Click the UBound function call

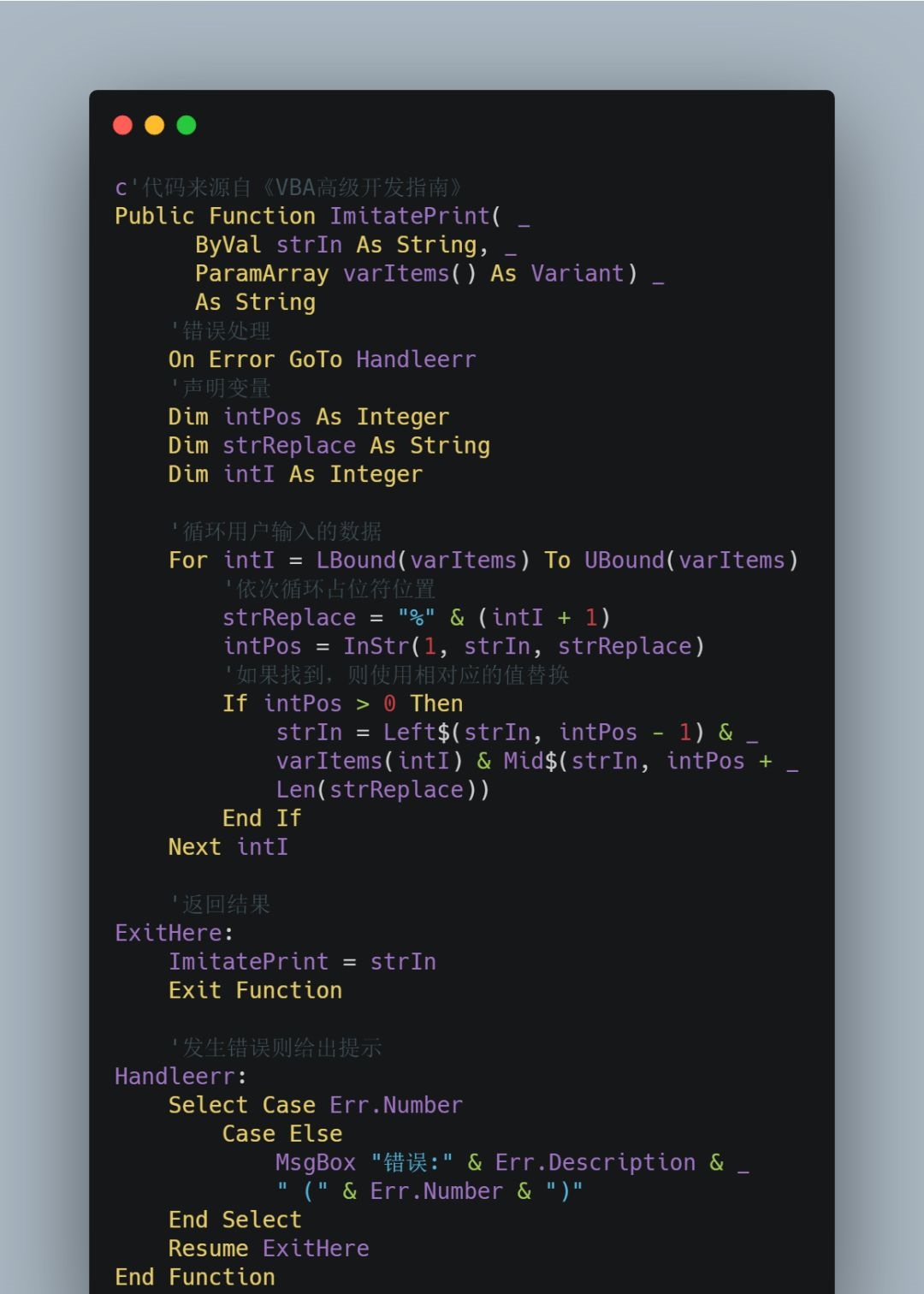[625, 561]
